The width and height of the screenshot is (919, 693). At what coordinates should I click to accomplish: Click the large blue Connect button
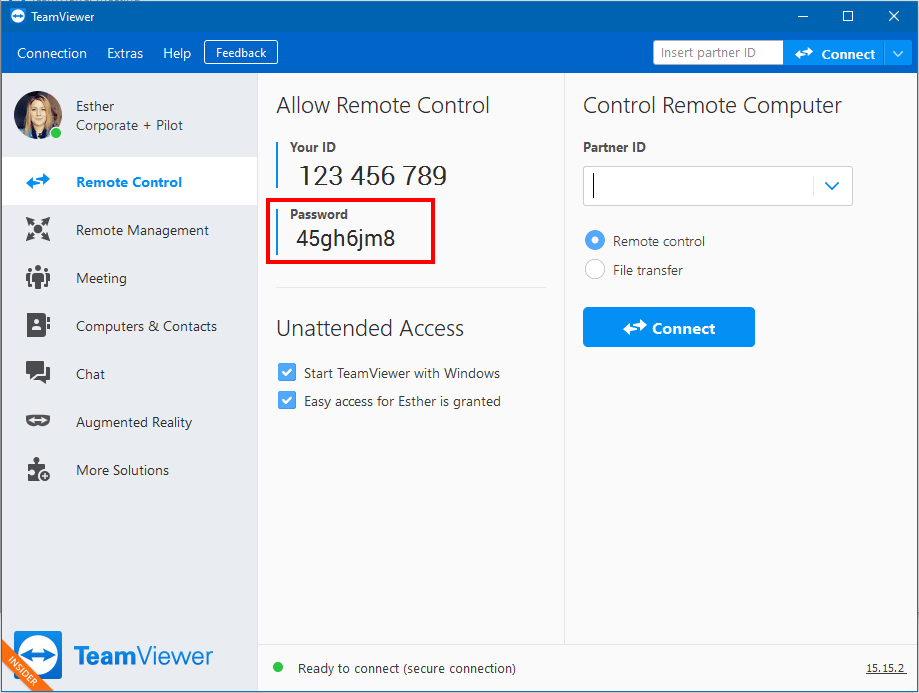coord(669,327)
